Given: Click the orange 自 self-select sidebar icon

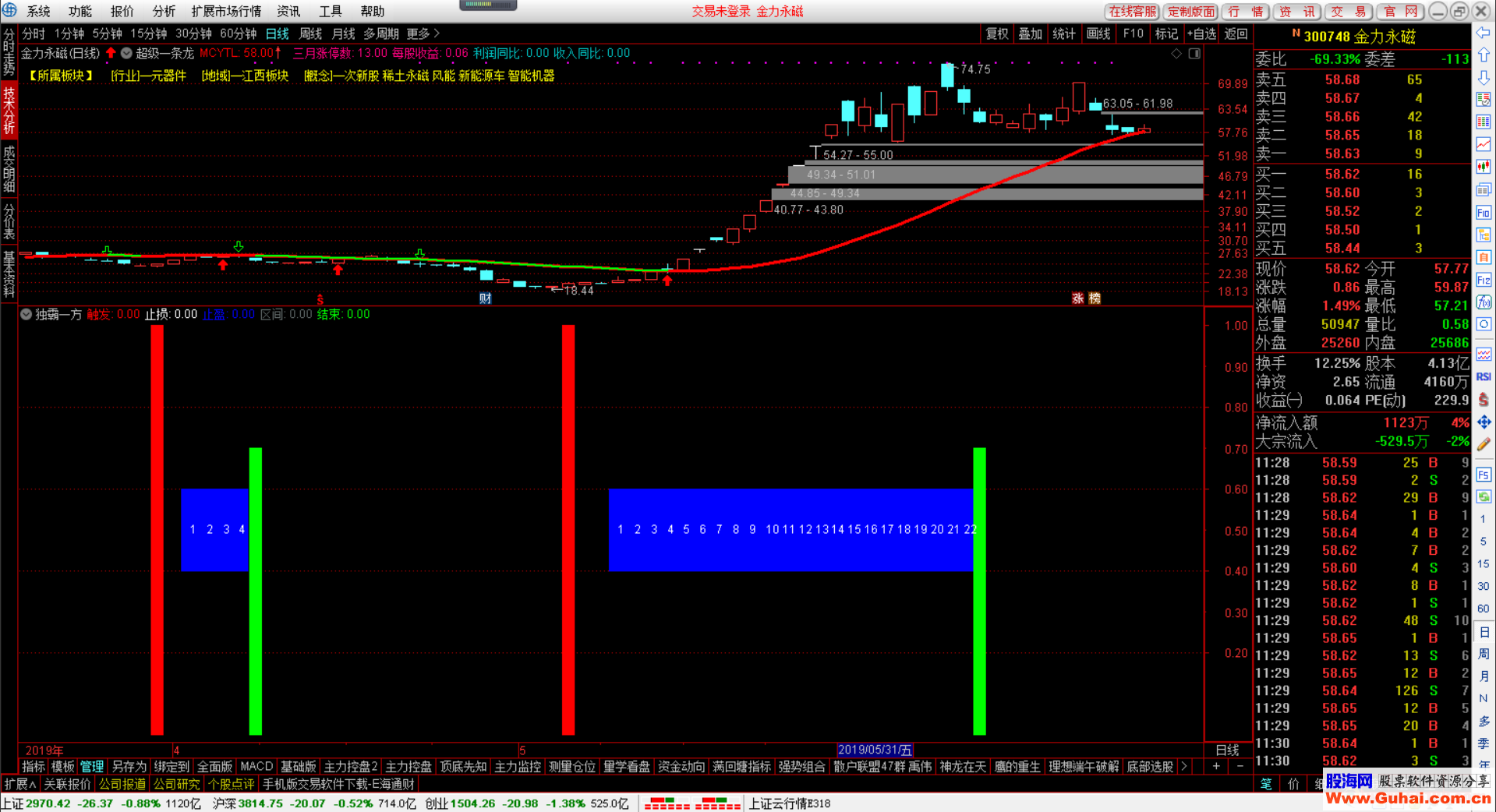Looking at the screenshot, I should [1483, 257].
